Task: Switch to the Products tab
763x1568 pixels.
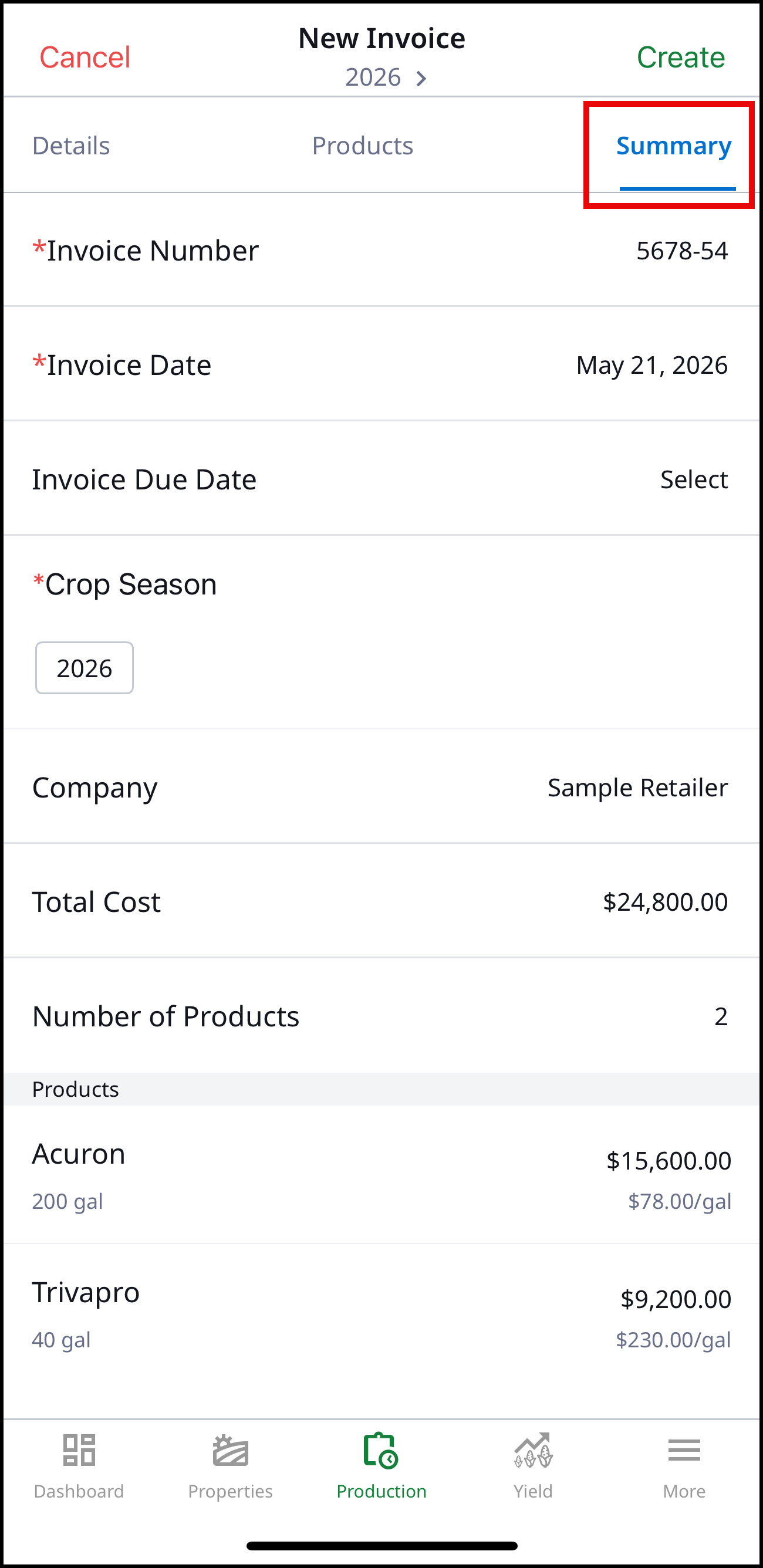Action: coord(362,146)
